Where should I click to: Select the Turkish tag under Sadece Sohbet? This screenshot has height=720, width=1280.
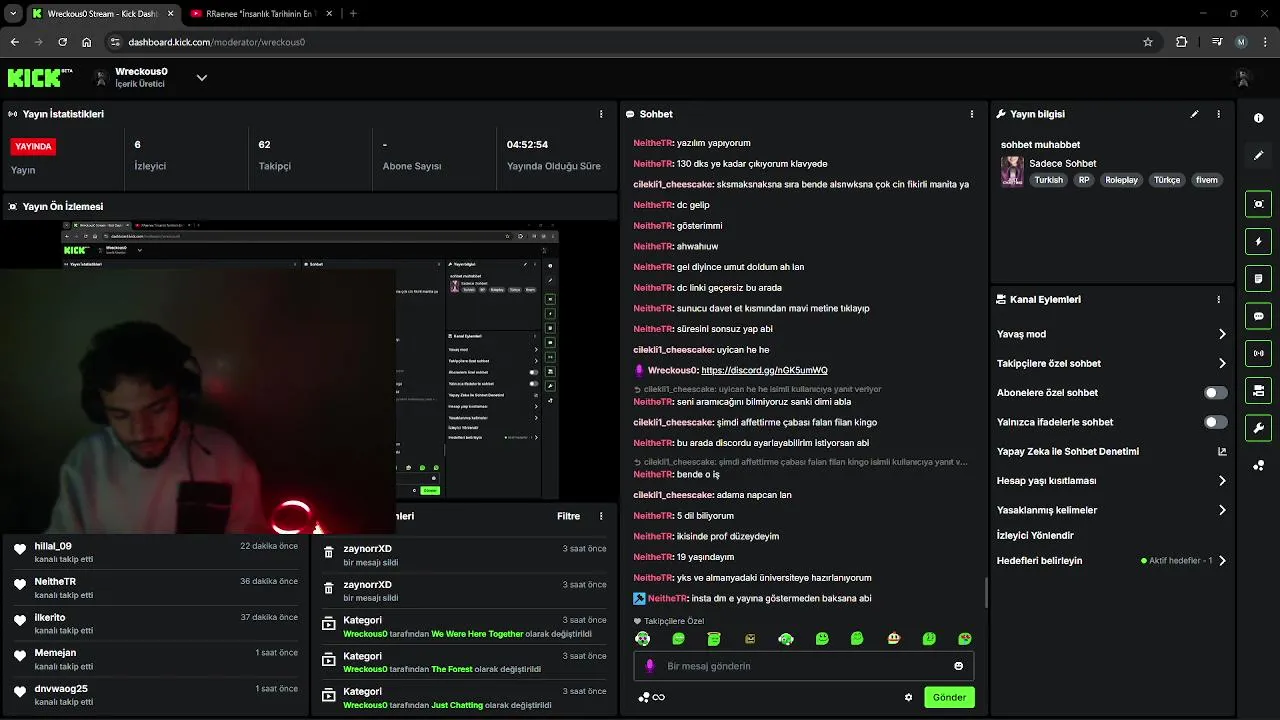point(1048,180)
